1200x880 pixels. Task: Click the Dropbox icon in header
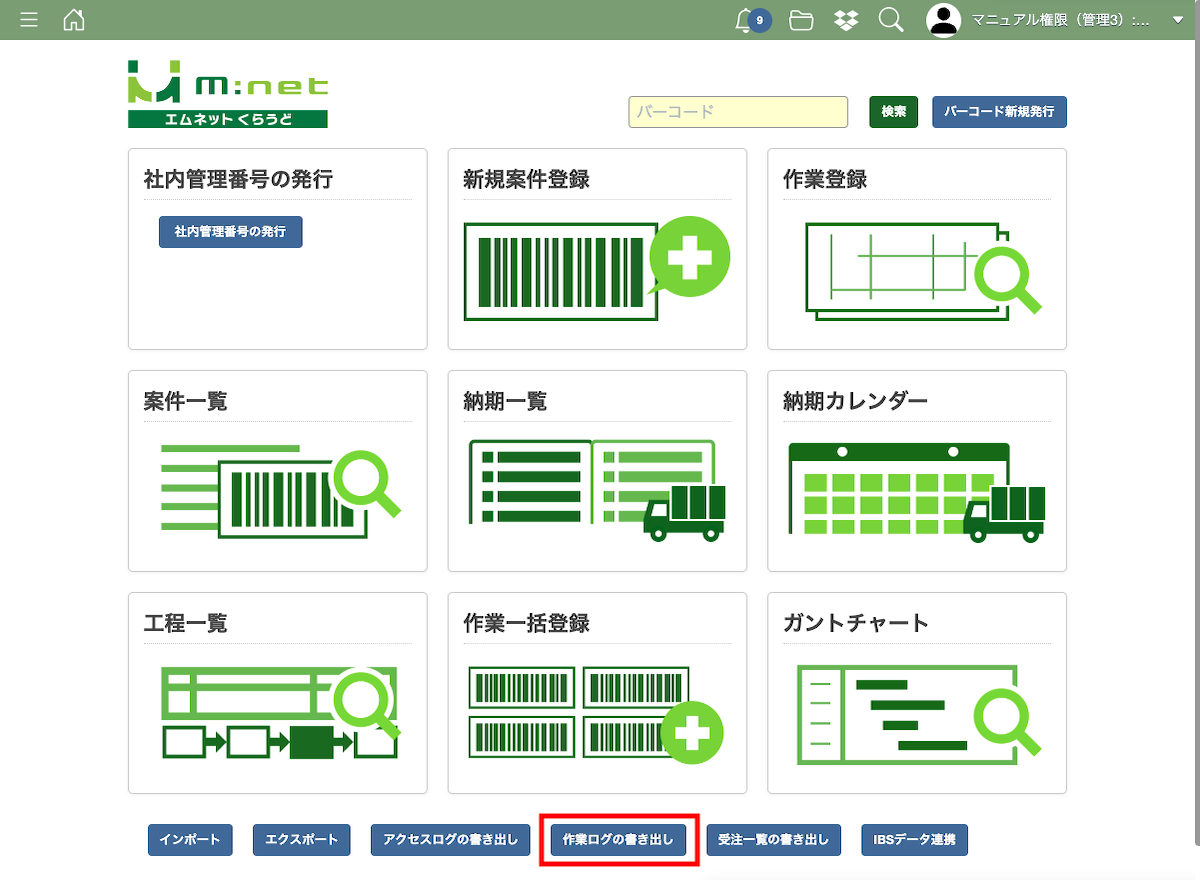[x=846, y=20]
